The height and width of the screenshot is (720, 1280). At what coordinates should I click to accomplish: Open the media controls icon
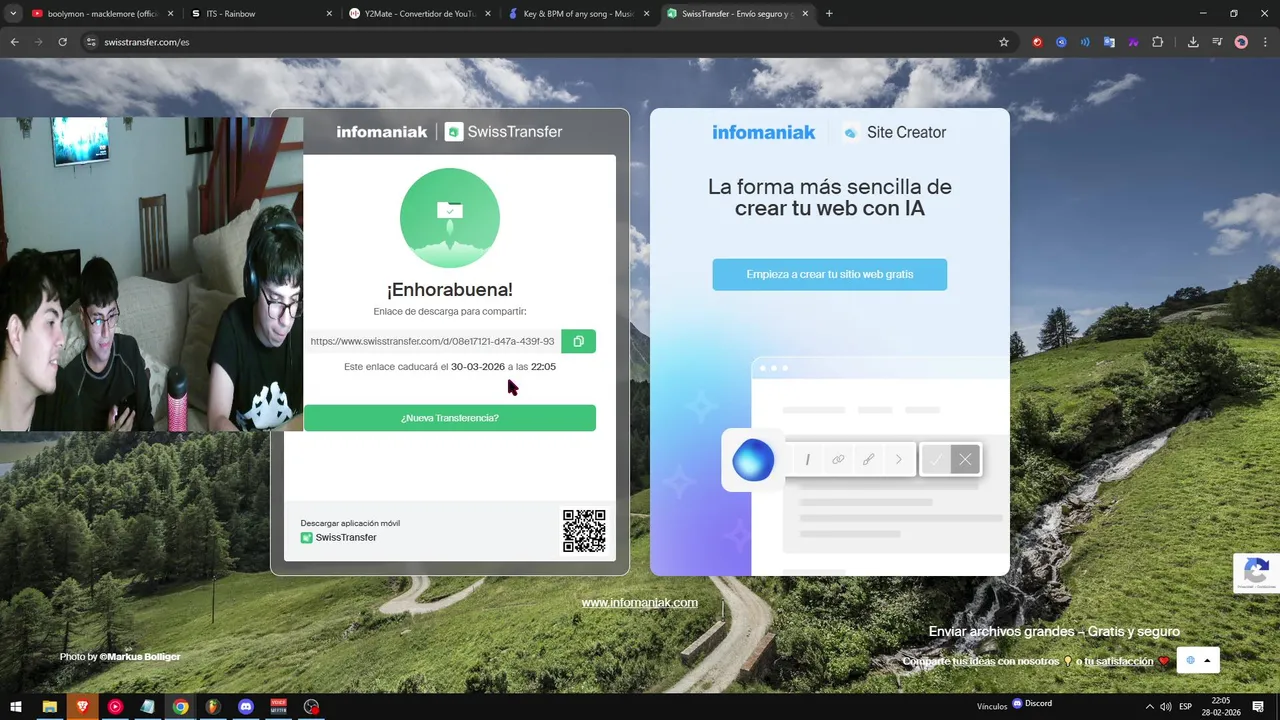tap(1217, 42)
